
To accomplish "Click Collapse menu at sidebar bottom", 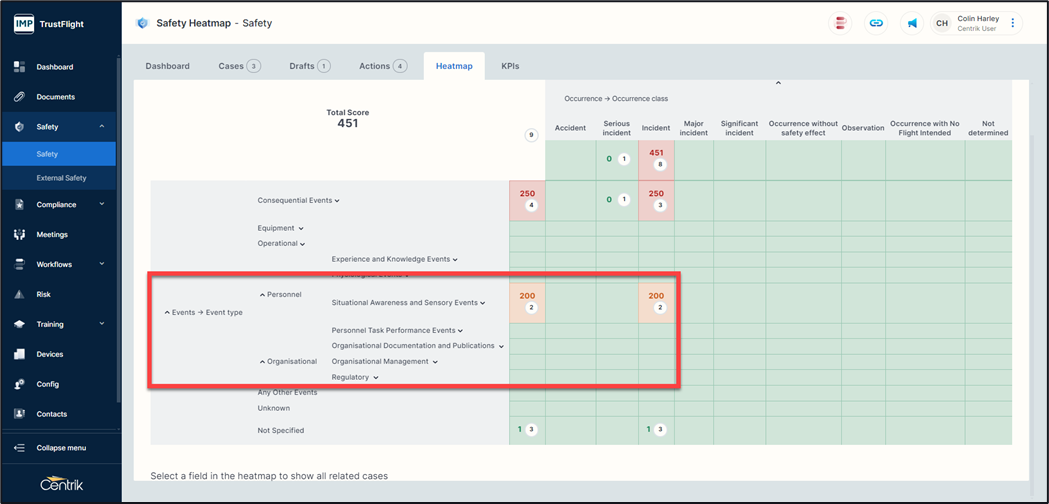I will [x=60, y=448].
